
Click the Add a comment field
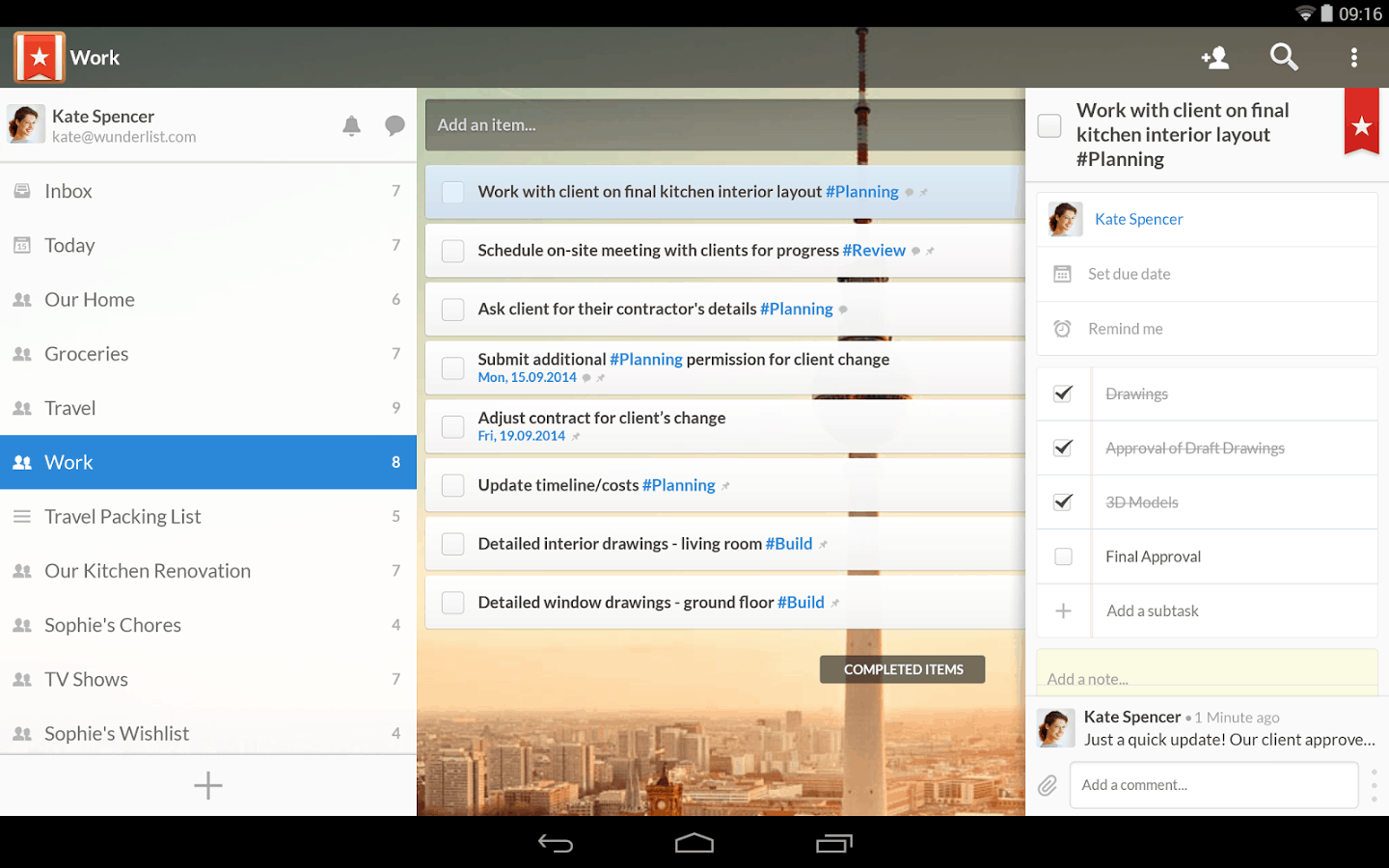(1213, 785)
